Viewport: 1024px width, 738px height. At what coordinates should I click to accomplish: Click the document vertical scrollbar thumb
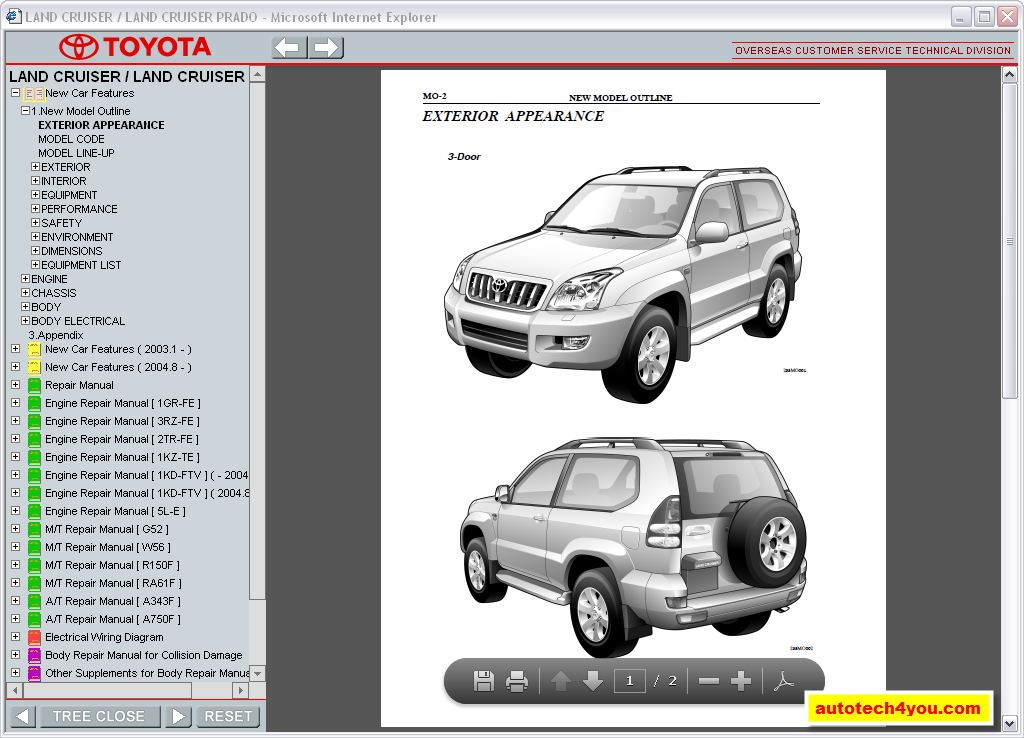(1010, 240)
